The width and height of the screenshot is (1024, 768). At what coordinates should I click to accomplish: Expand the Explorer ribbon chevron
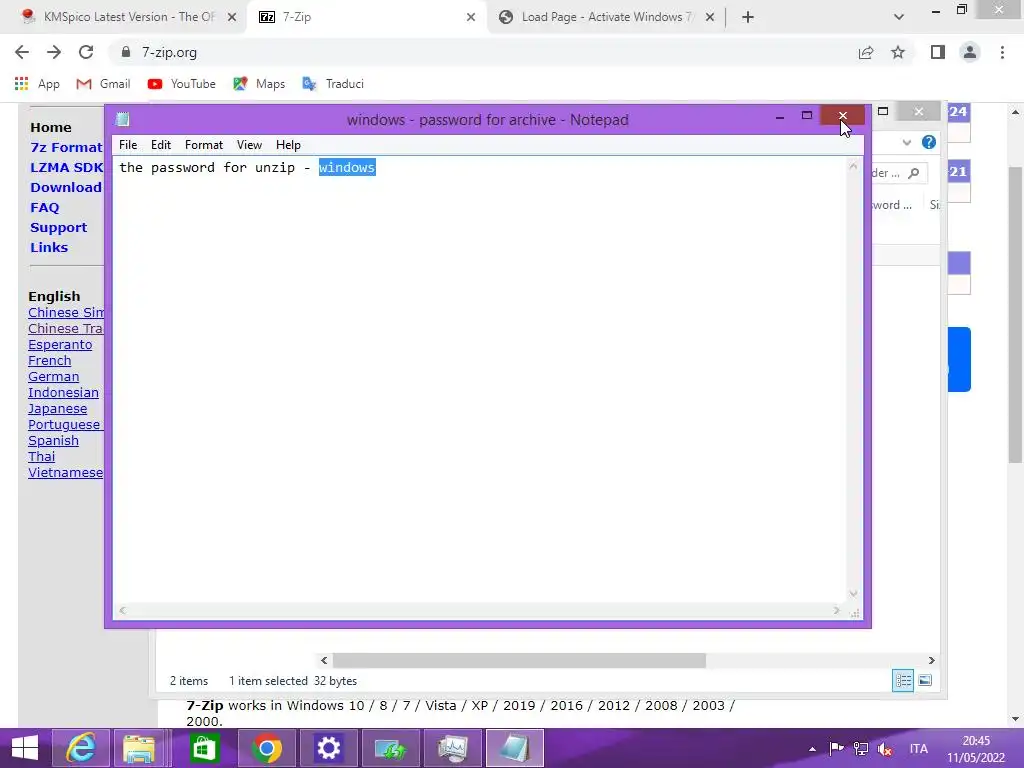906,142
